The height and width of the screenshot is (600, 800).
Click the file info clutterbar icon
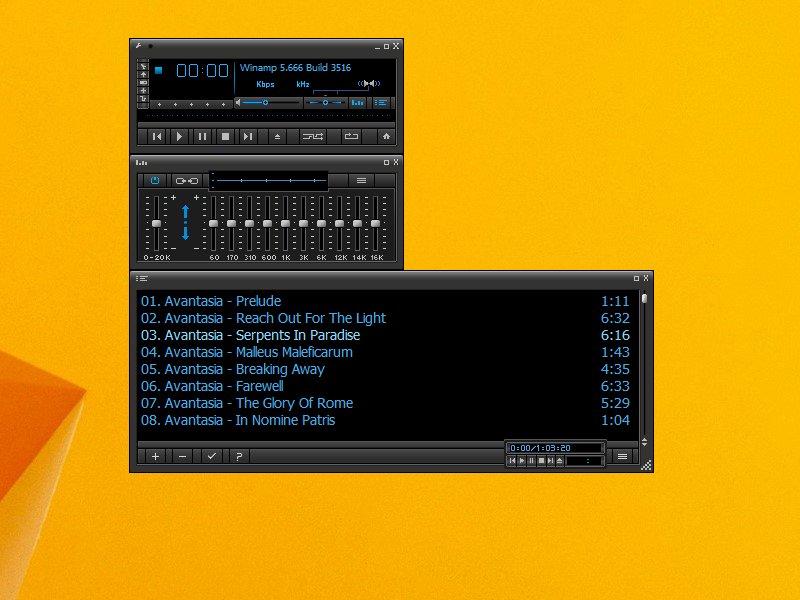(x=141, y=82)
